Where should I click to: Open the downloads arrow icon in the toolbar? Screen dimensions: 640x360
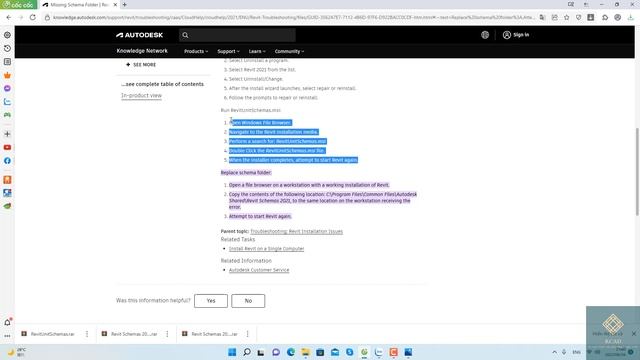pos(630,18)
